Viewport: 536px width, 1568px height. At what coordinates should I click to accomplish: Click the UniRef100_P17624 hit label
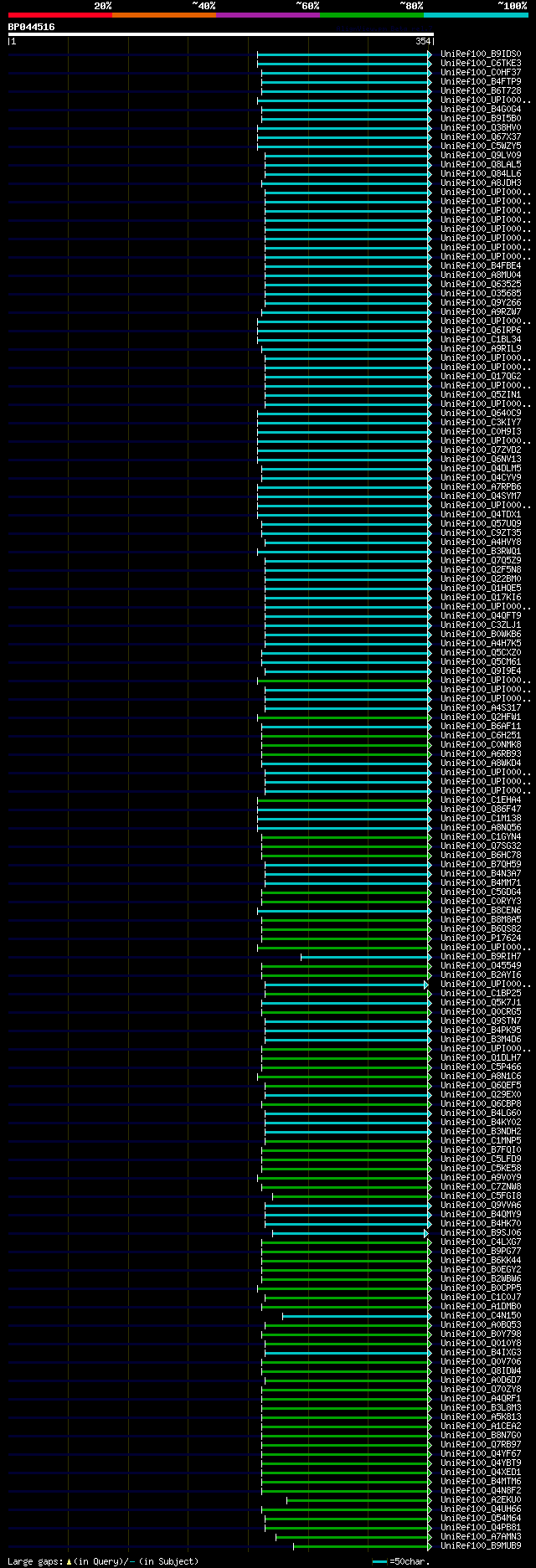coord(481,938)
